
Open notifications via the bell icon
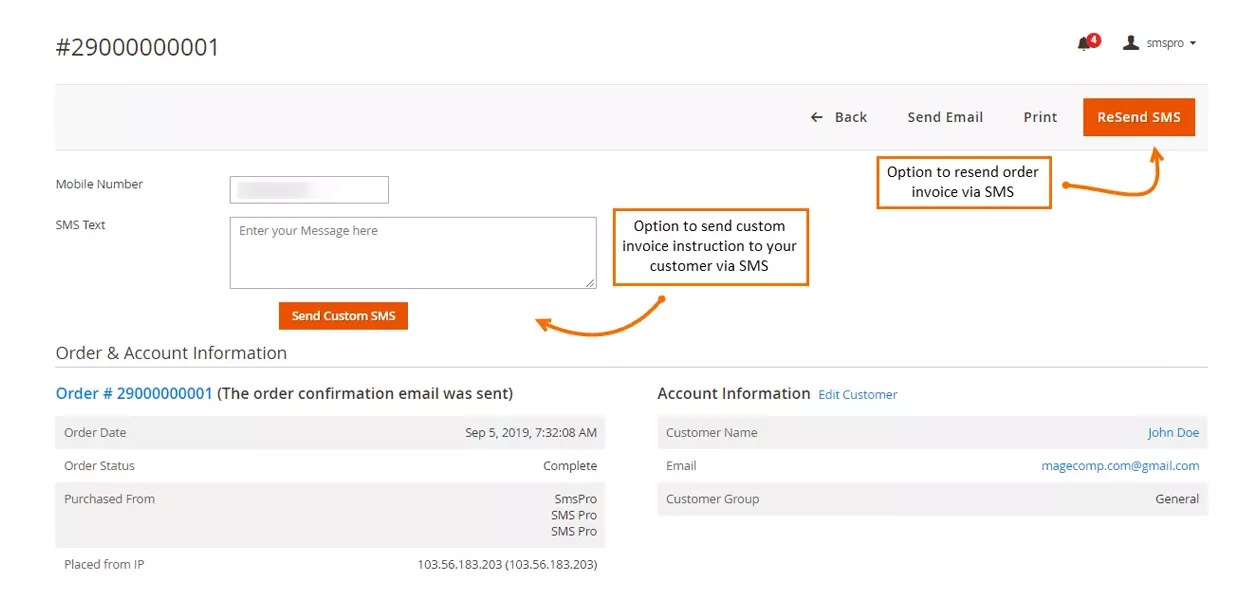point(1085,44)
